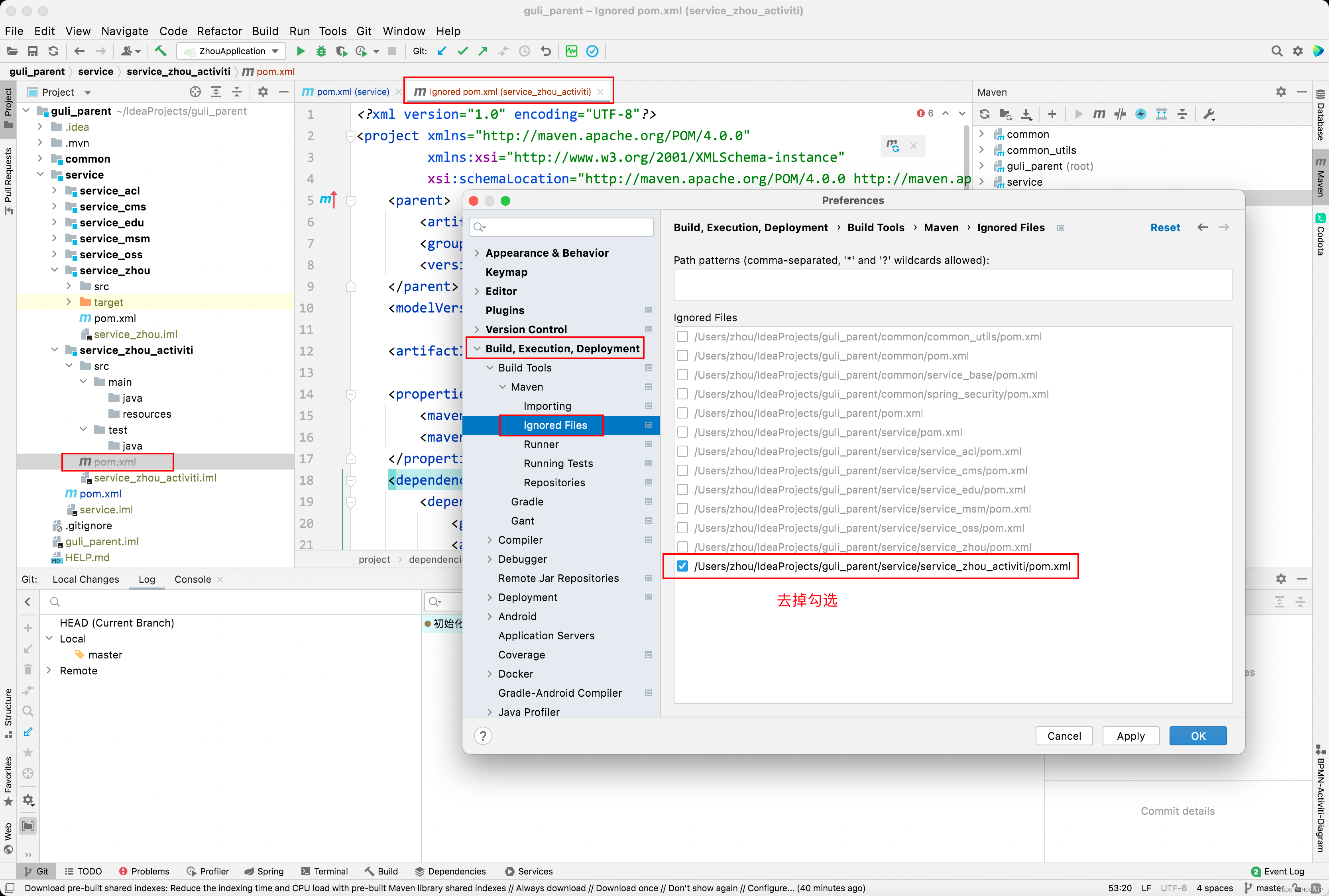Image resolution: width=1329 pixels, height=896 pixels.
Task: Check the common_utils pom.xml checkbox
Action: [682, 336]
